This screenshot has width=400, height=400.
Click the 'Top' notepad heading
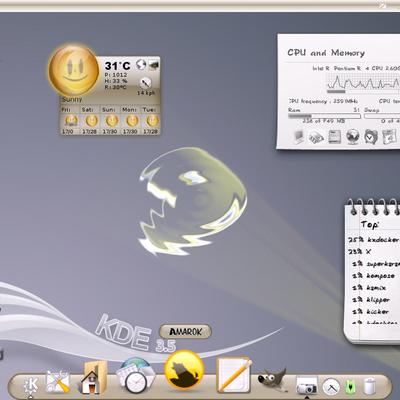[370, 225]
